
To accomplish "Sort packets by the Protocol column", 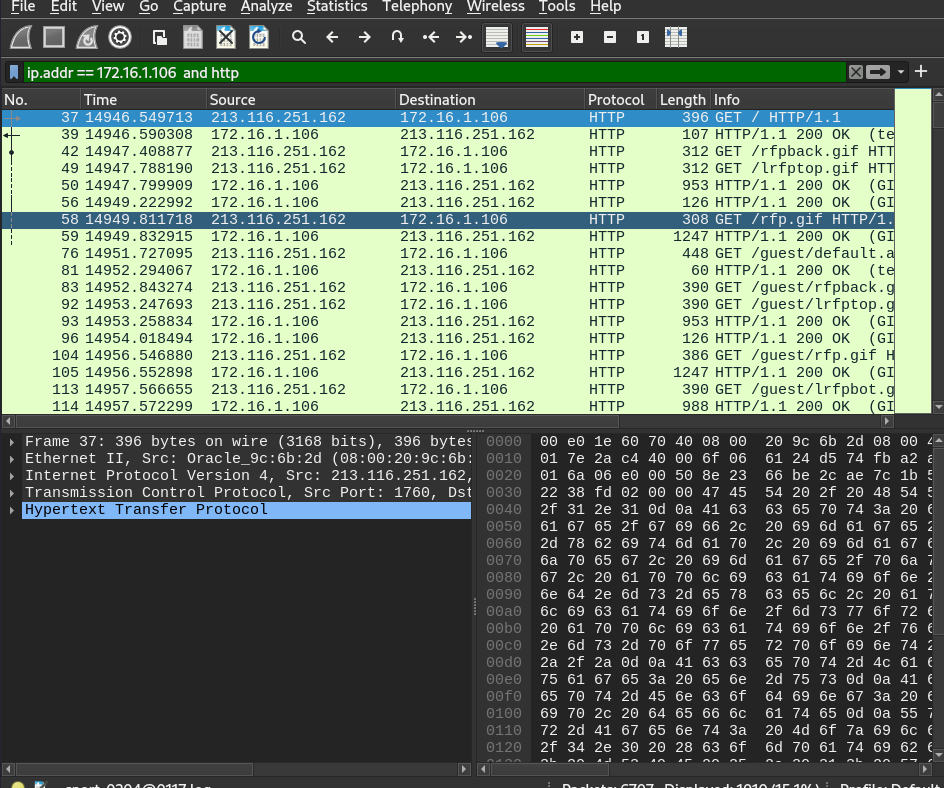I will pyautogui.click(x=616, y=100).
